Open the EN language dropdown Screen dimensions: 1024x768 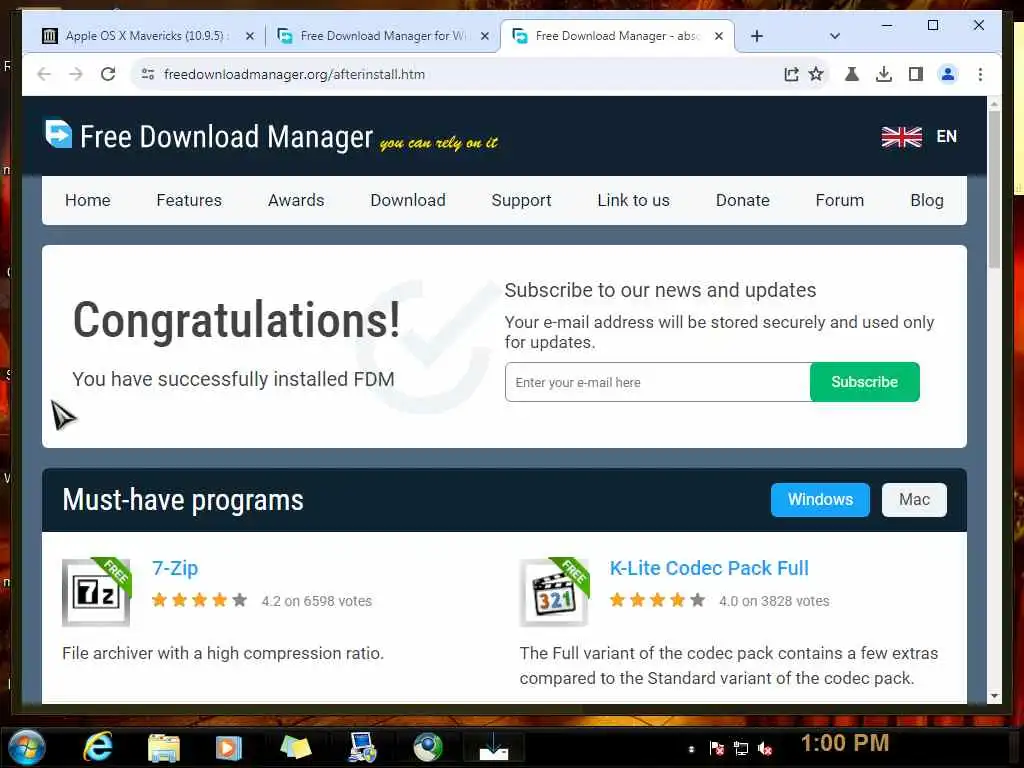coord(947,136)
